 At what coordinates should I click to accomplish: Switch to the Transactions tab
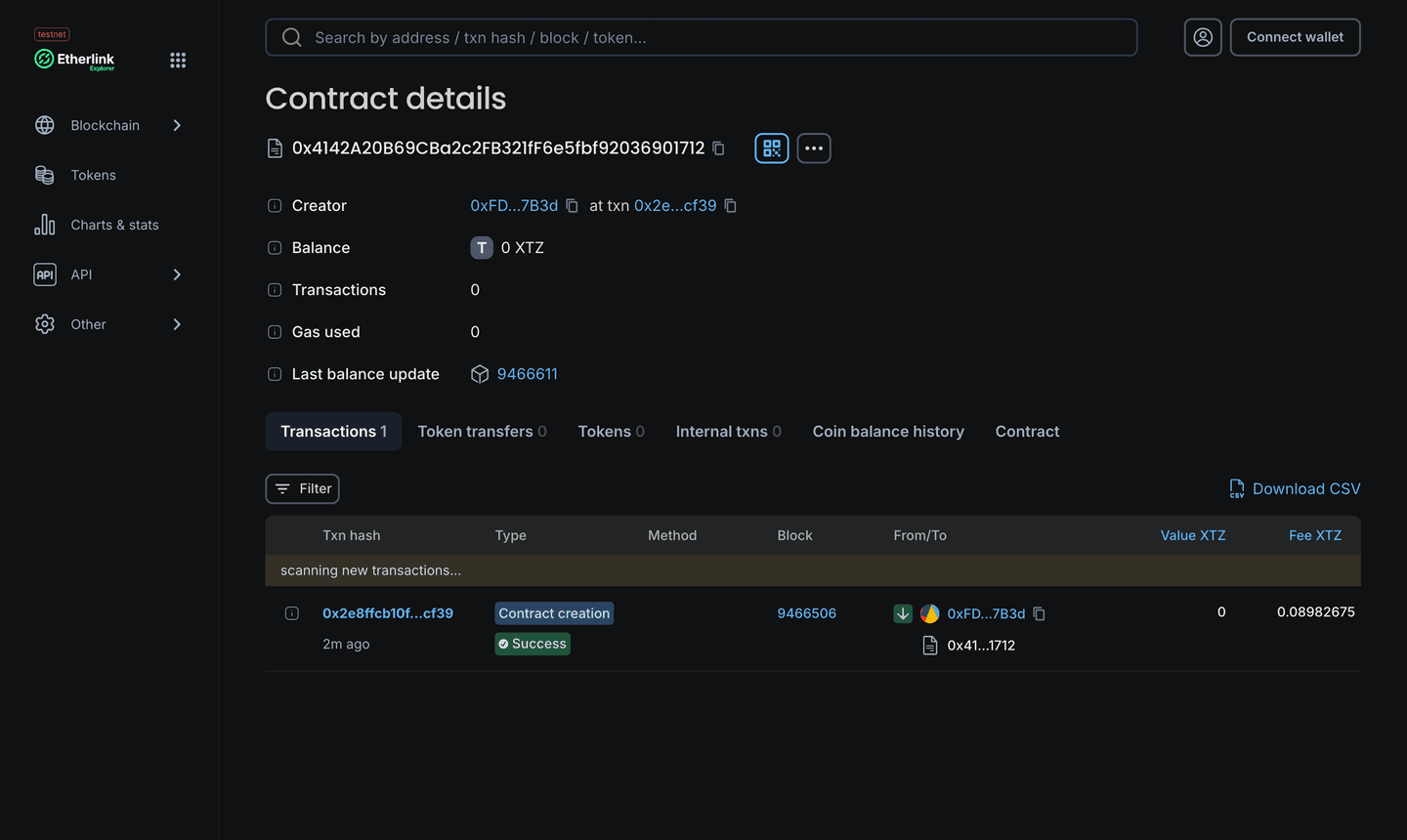[333, 432]
